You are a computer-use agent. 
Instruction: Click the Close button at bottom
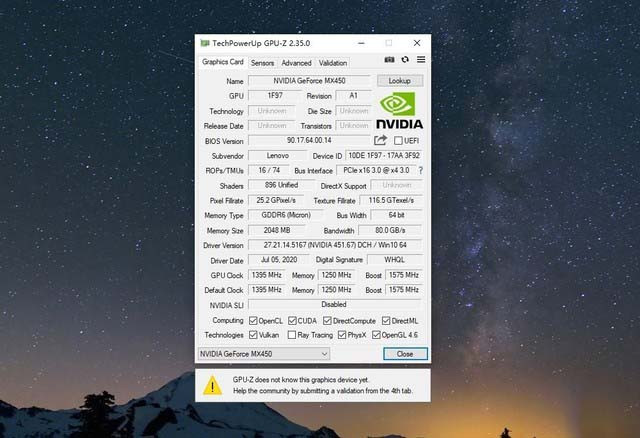(405, 354)
